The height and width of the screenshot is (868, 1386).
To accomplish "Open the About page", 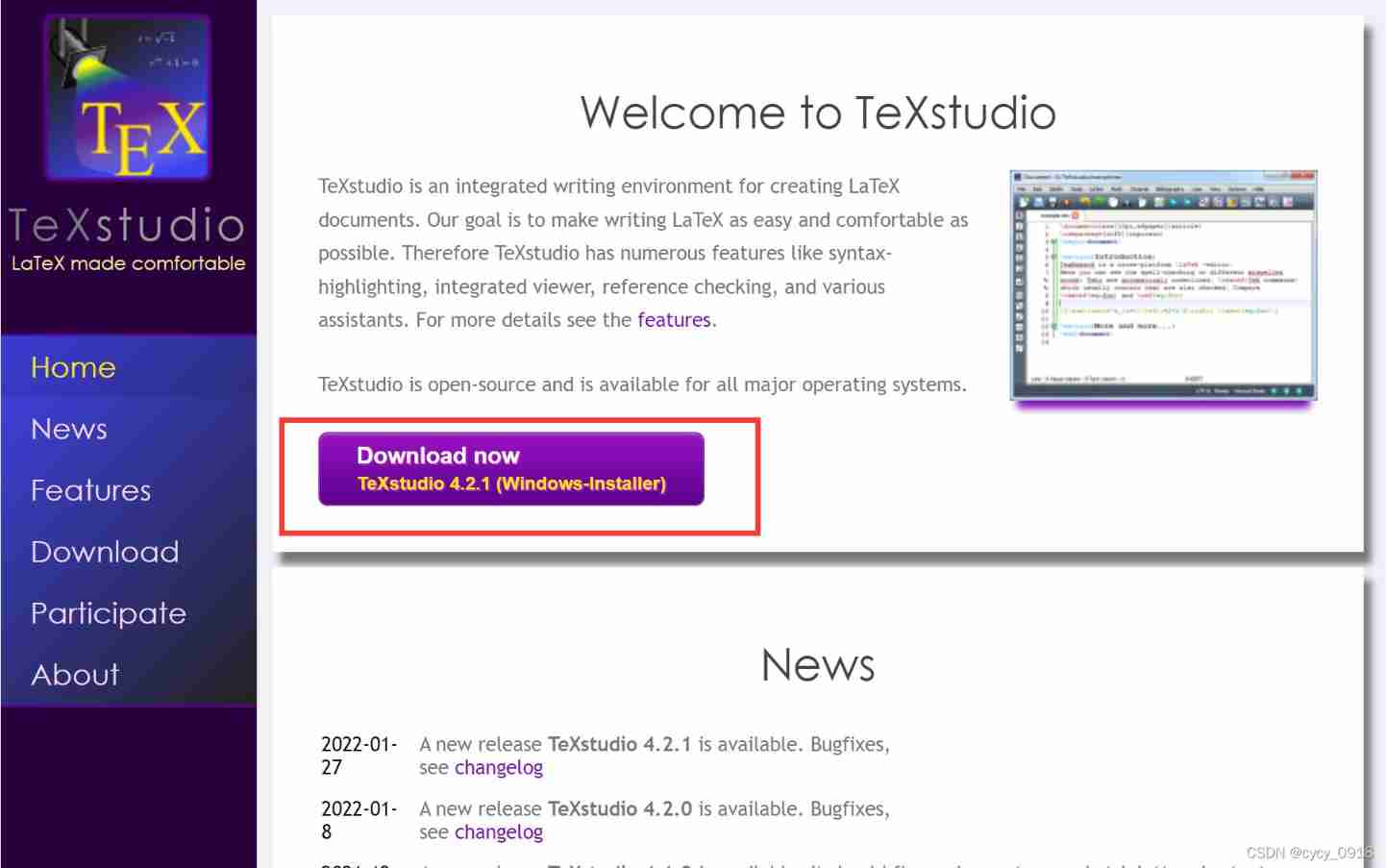I will [x=75, y=675].
